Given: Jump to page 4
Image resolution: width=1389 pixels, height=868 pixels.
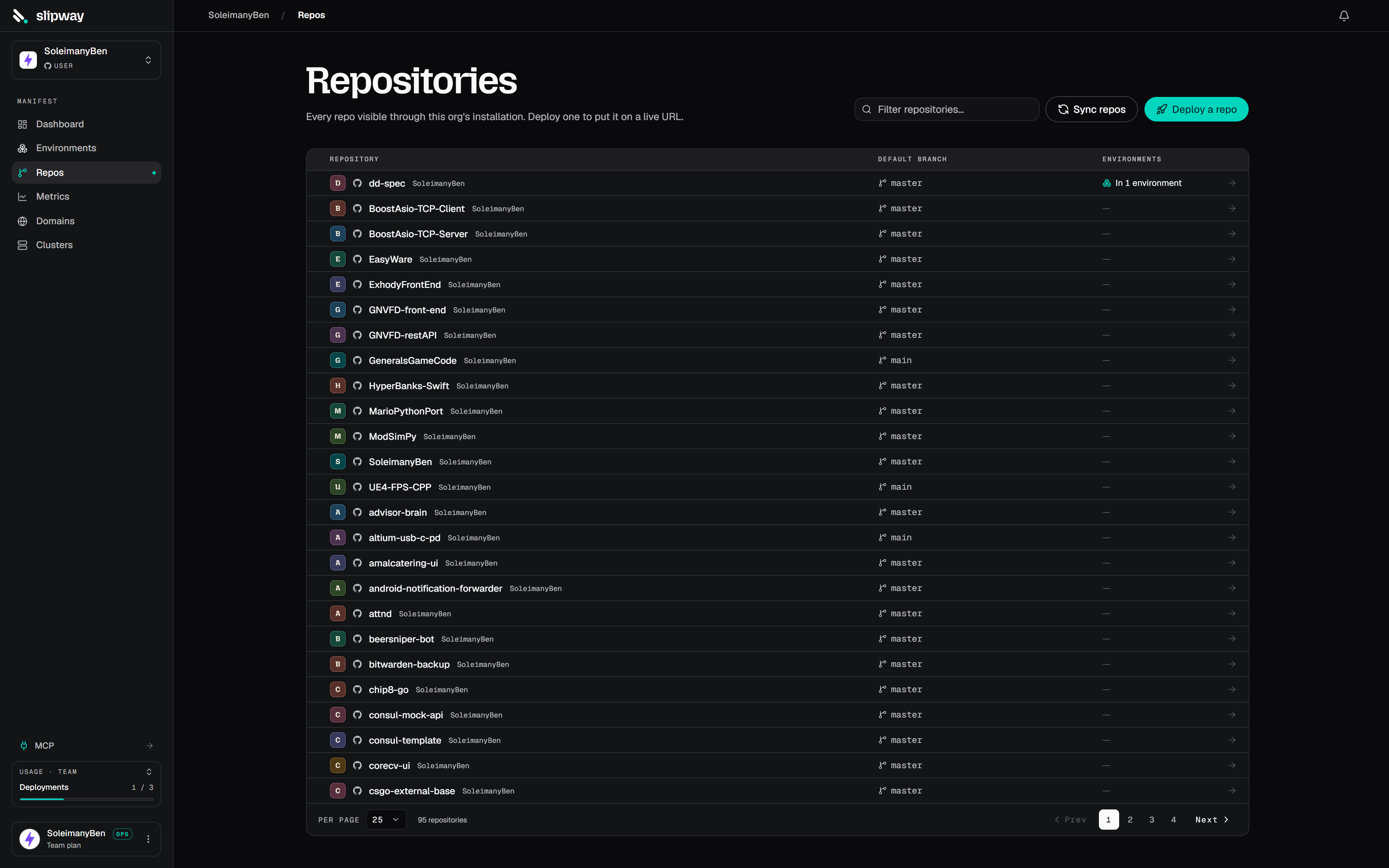Looking at the screenshot, I should pos(1174,820).
